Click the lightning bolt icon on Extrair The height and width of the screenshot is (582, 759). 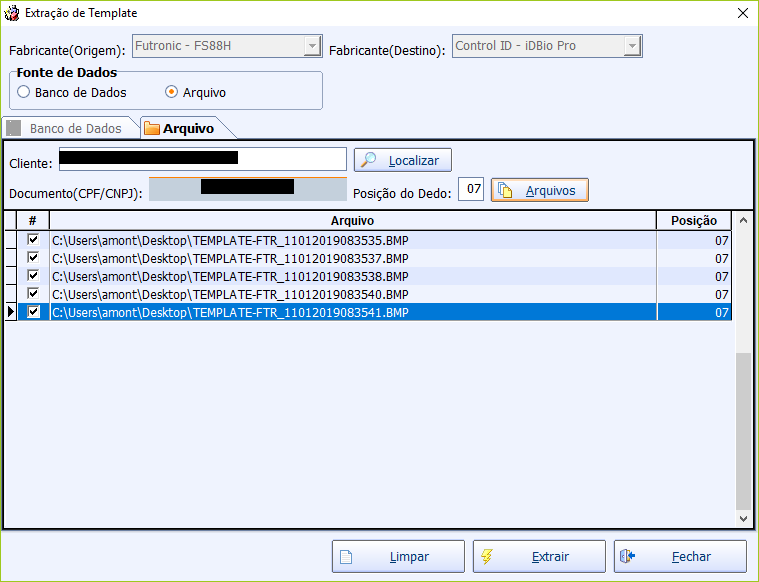[486, 557]
